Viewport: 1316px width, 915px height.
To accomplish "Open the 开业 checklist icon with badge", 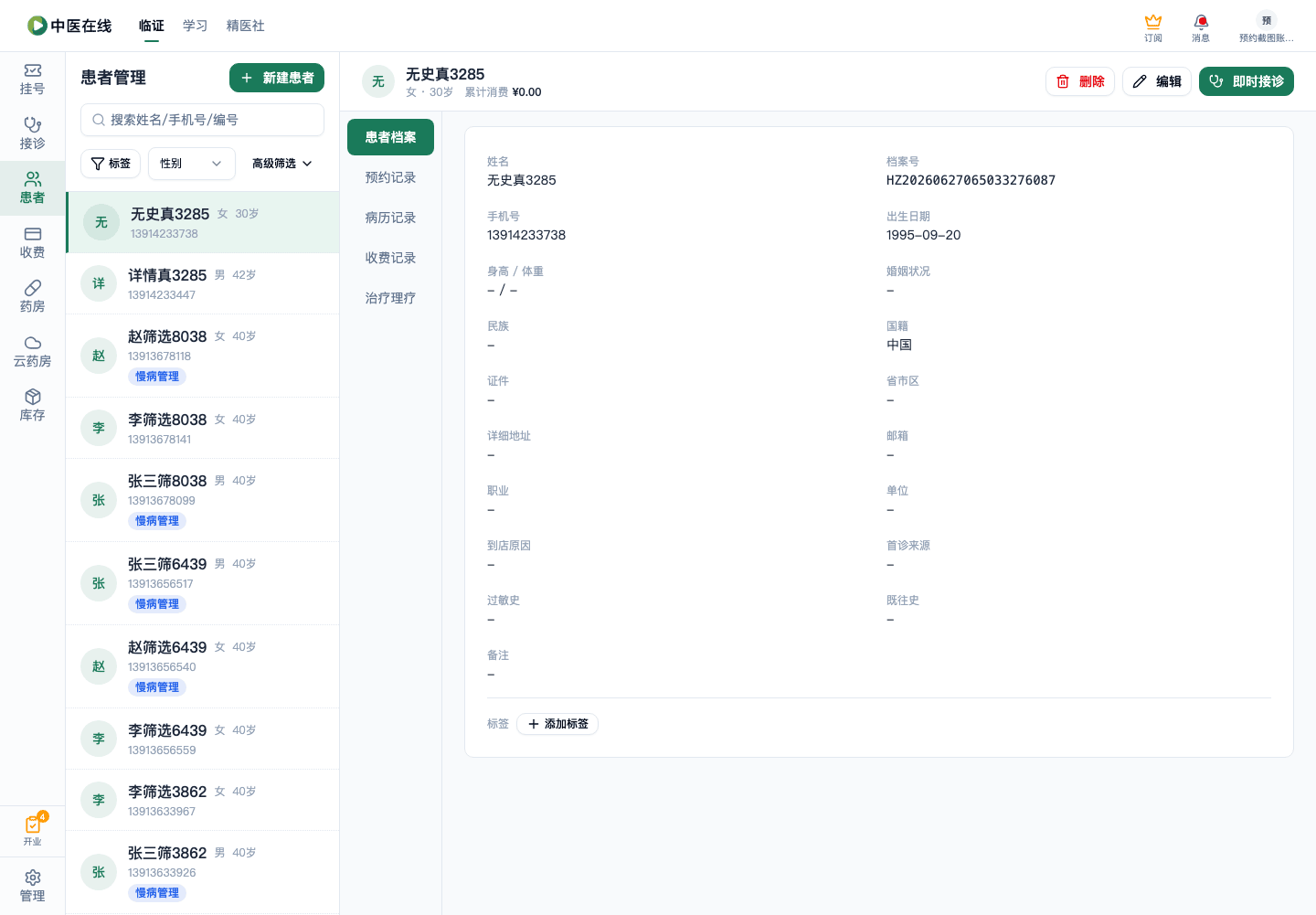I will (x=32, y=830).
